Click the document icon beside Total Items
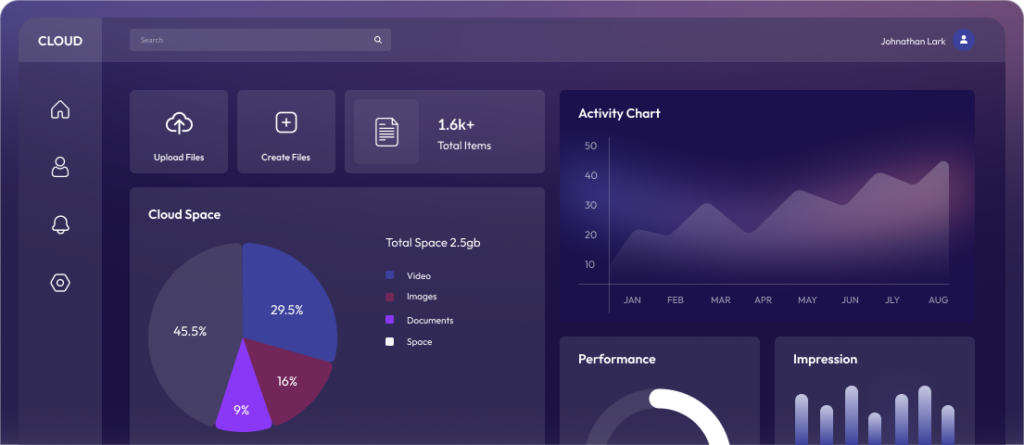This screenshot has height=445, width=1024. (x=387, y=131)
